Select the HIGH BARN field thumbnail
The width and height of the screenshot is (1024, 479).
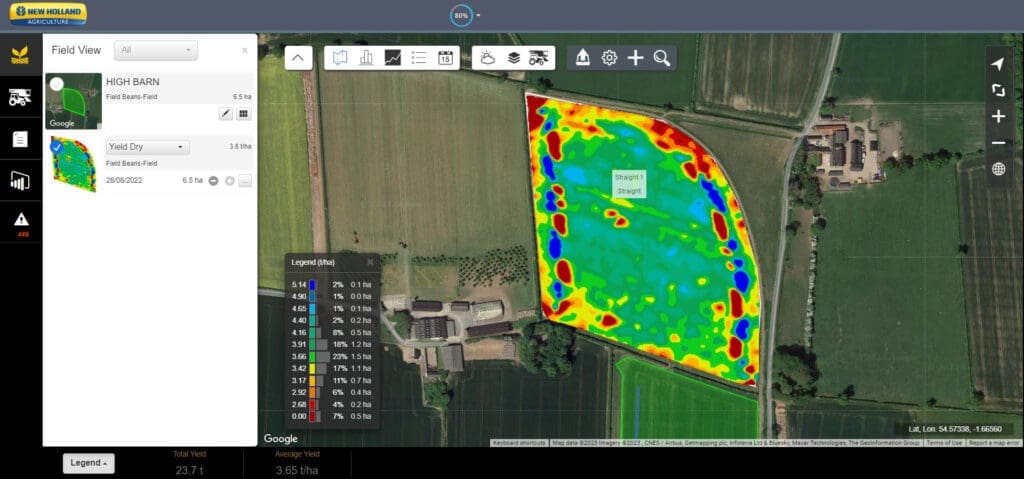click(73, 101)
